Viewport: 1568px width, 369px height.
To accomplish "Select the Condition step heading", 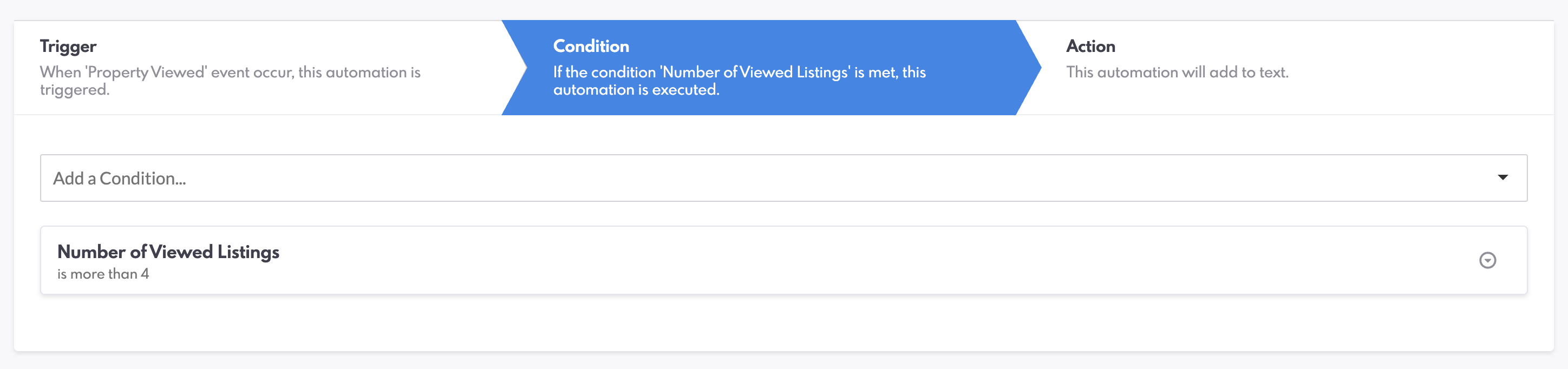I will point(590,46).
